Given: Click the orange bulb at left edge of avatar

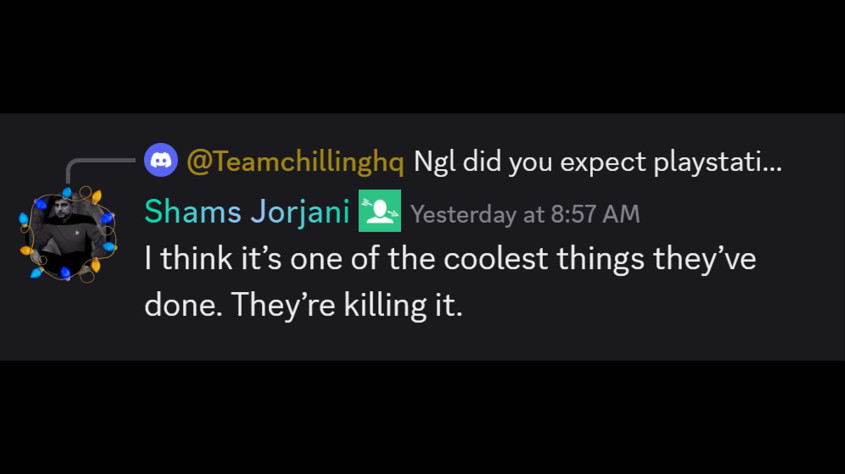Looking at the screenshot, I should tap(26, 251).
